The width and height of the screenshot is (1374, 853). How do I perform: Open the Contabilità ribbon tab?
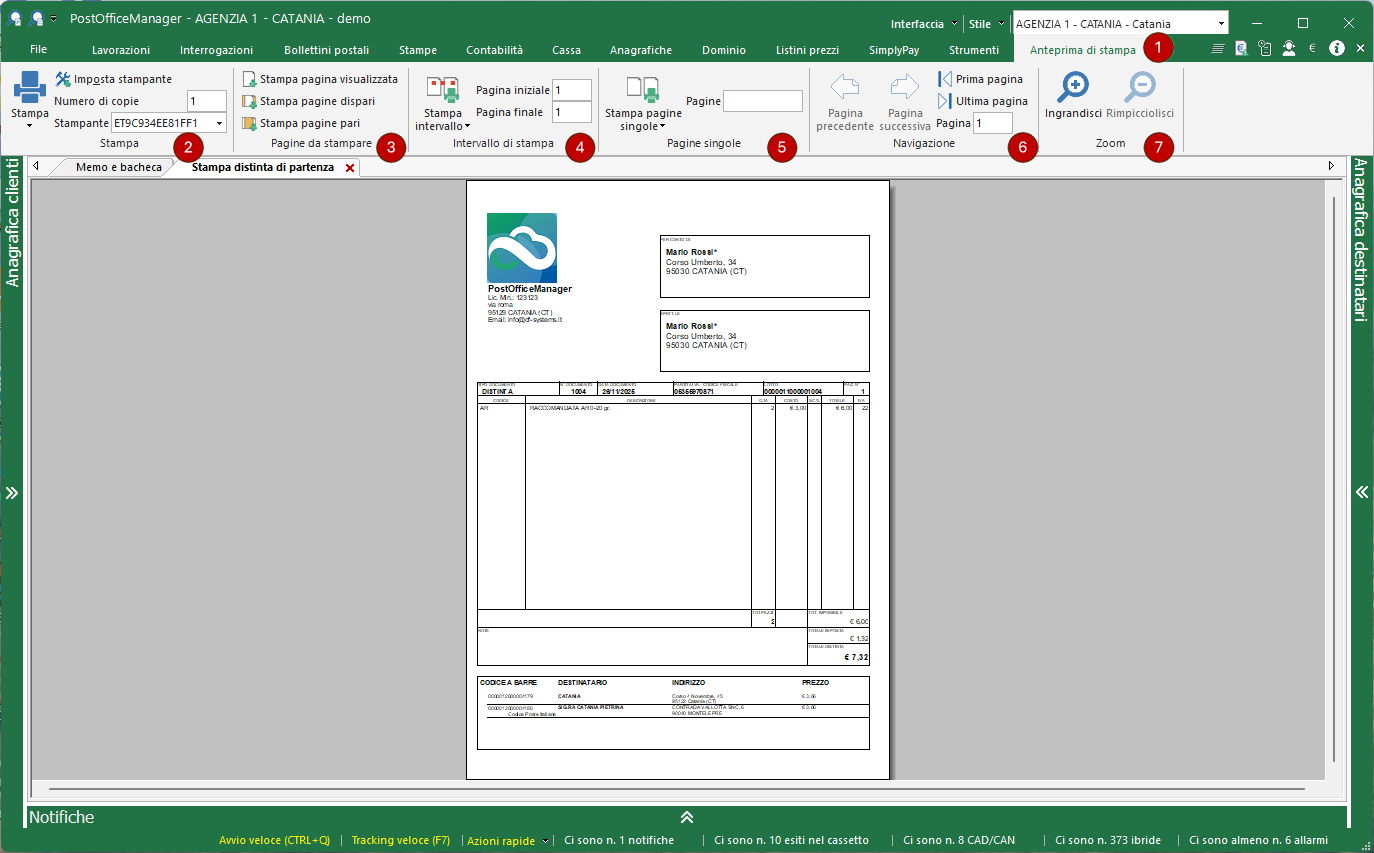coord(494,50)
